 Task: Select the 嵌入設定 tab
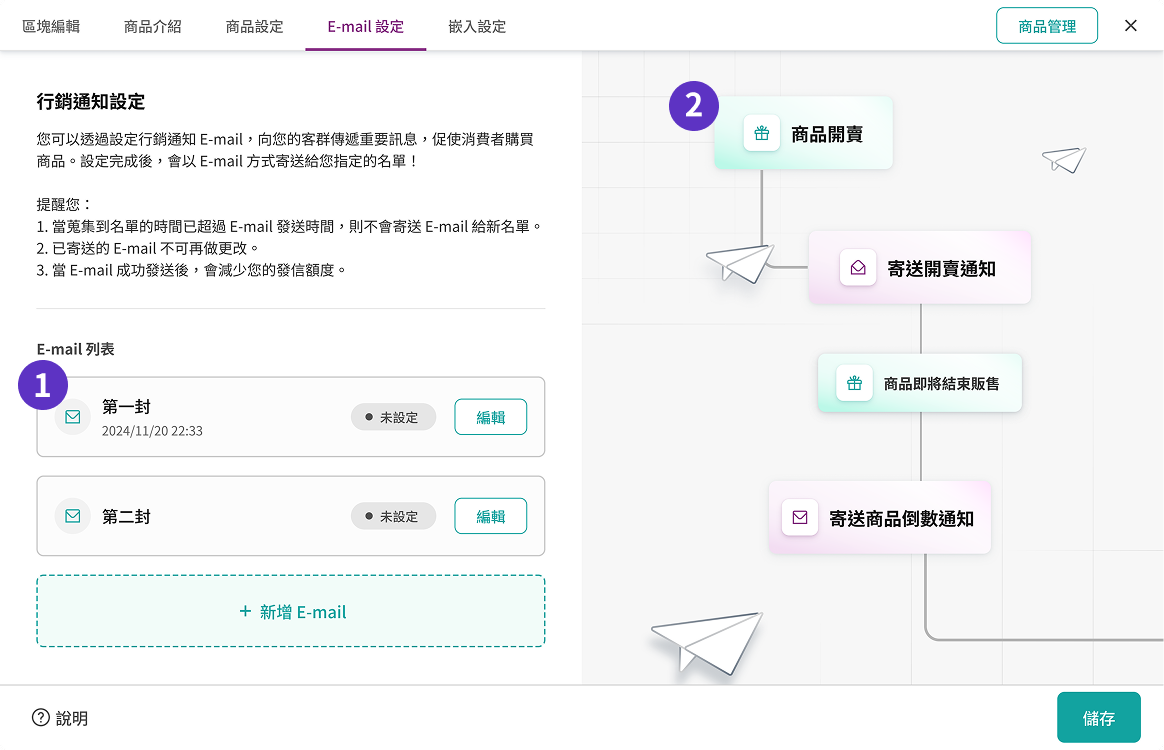tap(477, 27)
